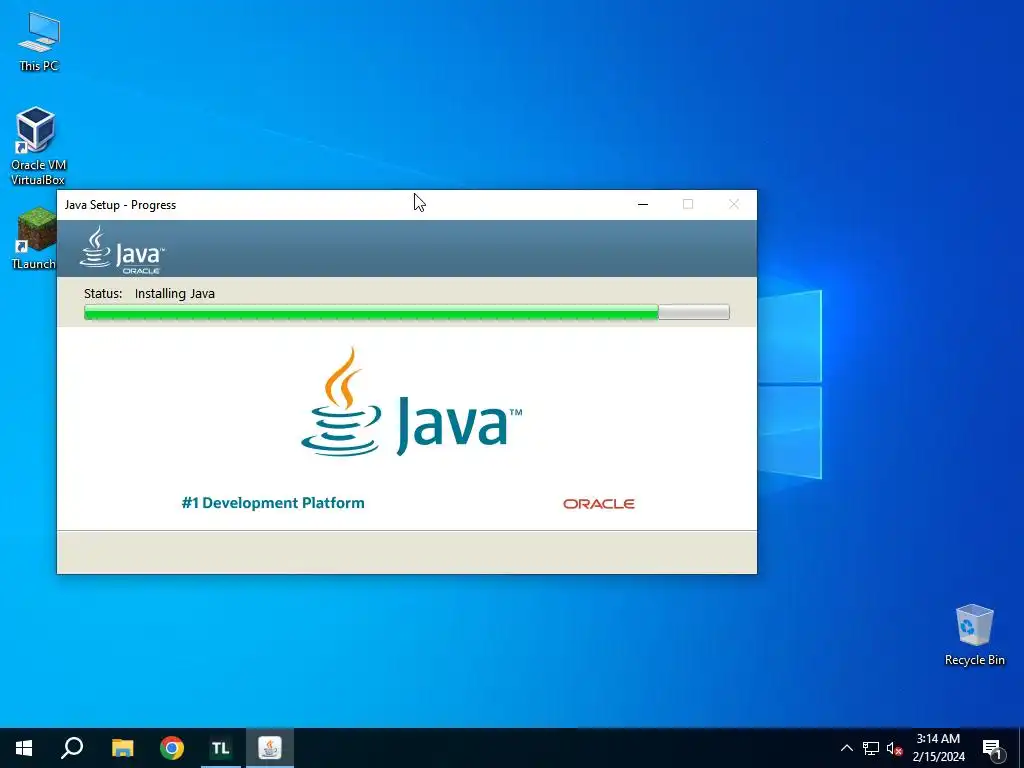Open the notification center icon

coord(992,748)
